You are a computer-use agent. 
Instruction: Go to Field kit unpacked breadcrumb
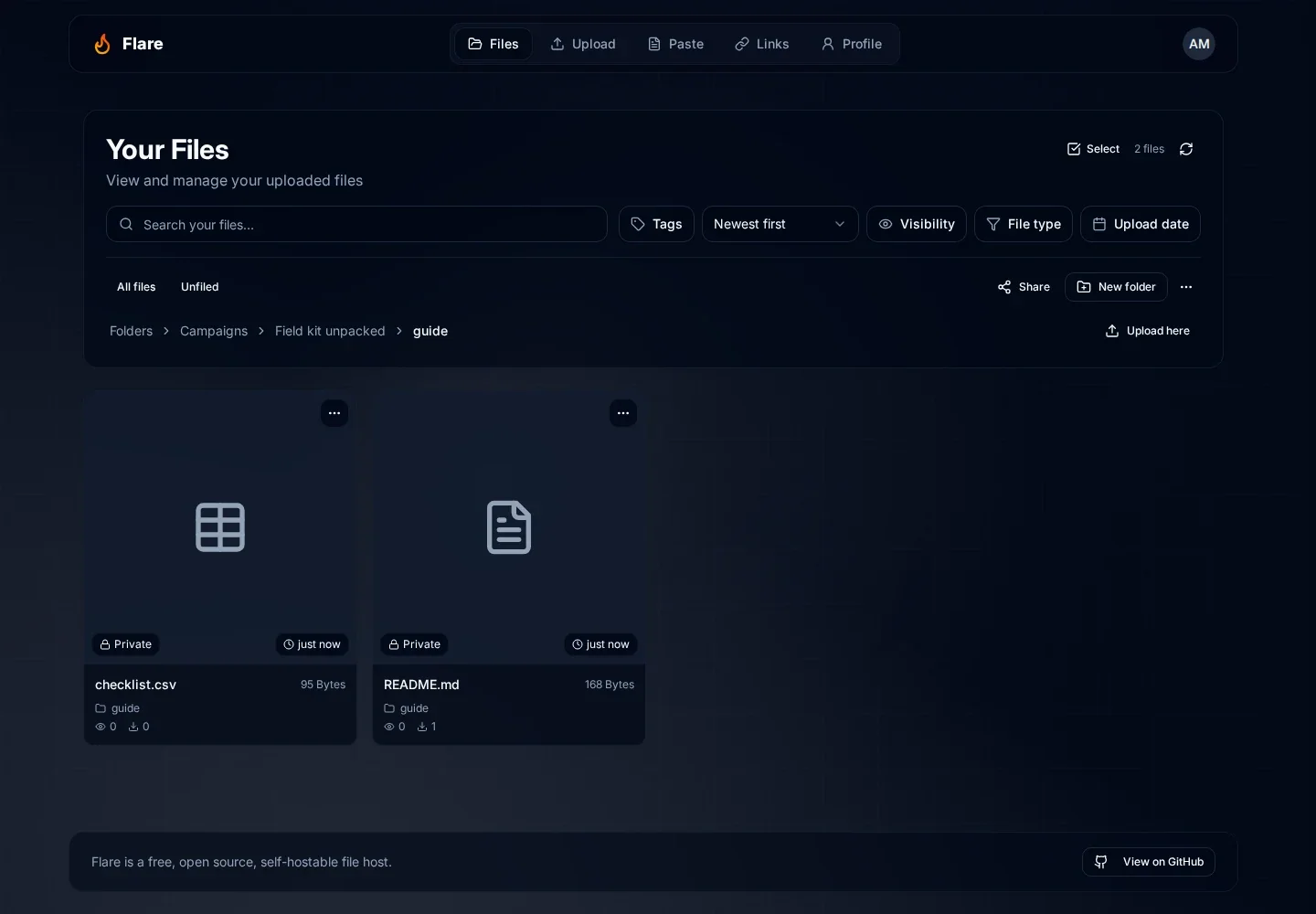330,331
